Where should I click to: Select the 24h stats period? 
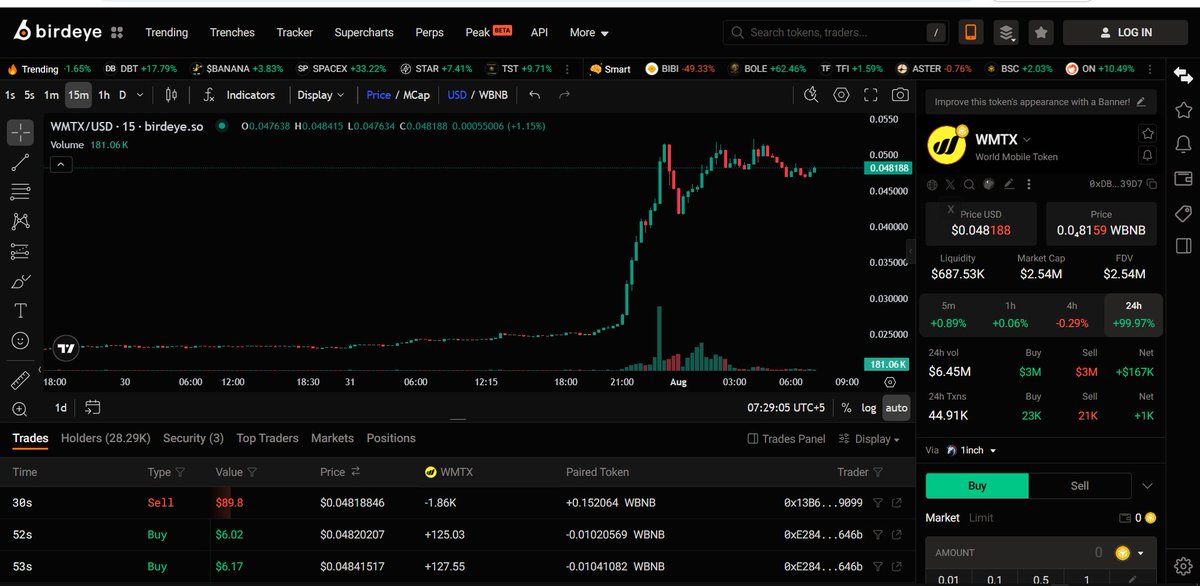1133,314
